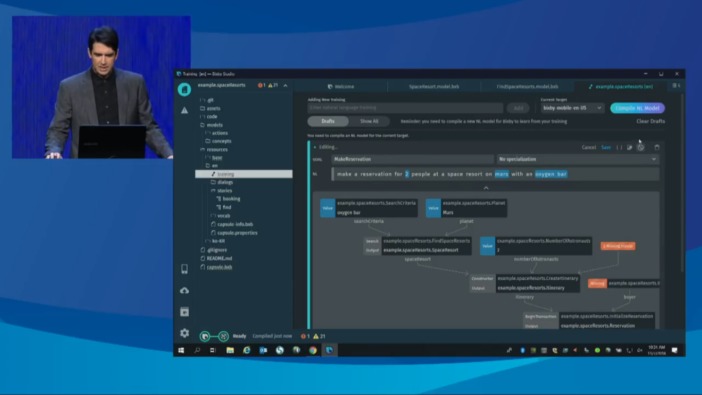Open the warnings triangle sidebar icon

click(x=184, y=110)
